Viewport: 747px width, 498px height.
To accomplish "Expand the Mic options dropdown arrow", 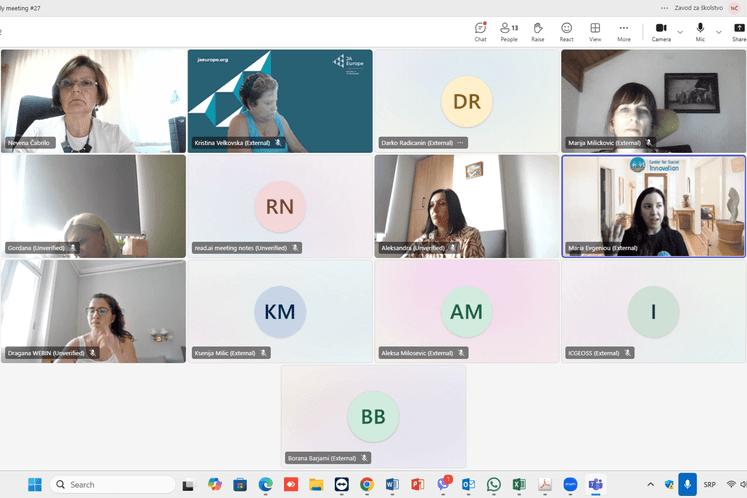I will (719, 32).
